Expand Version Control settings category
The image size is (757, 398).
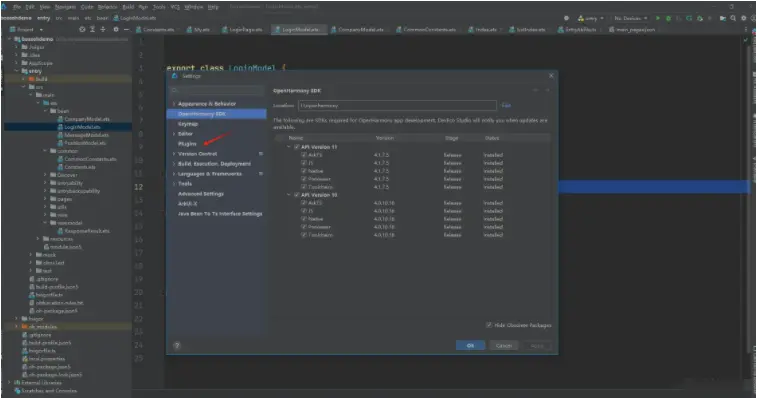point(174,154)
